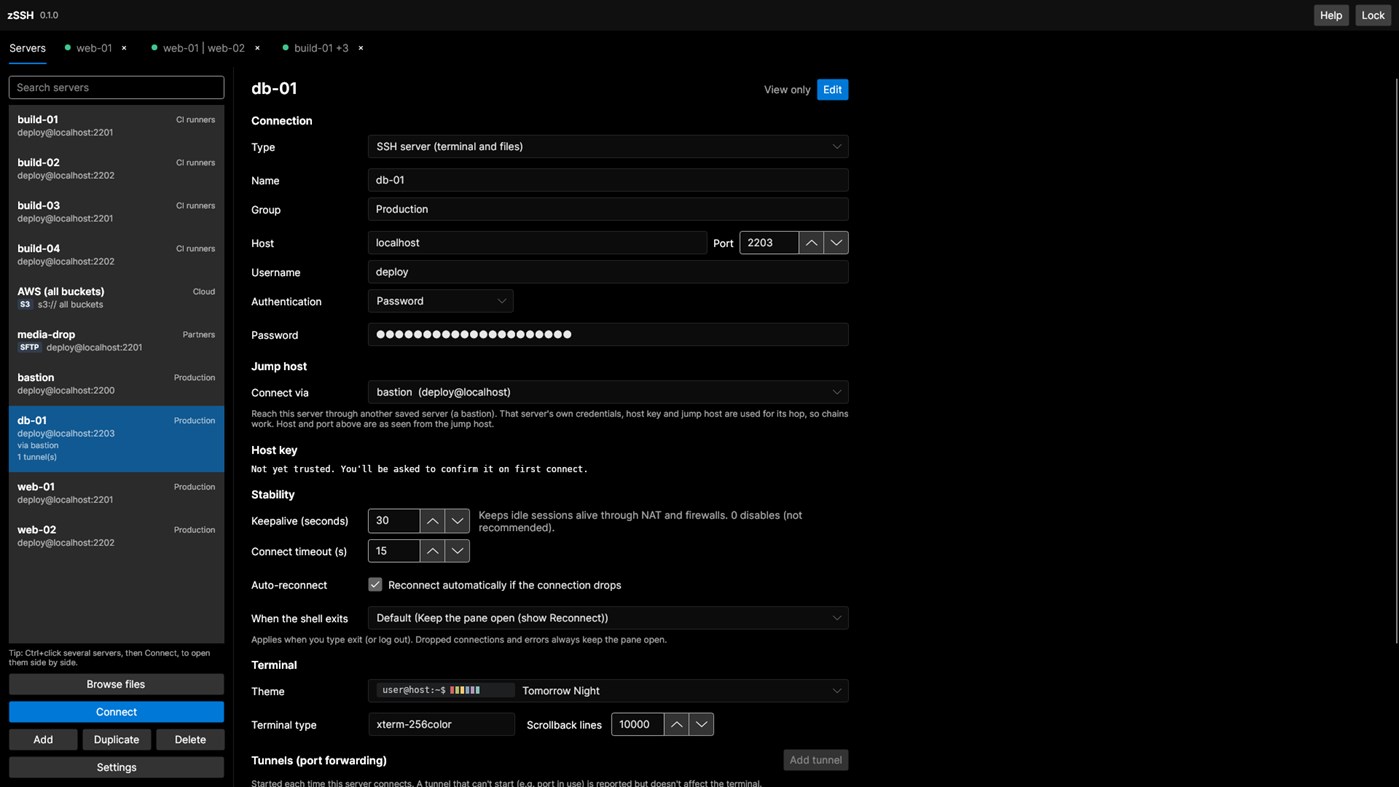Click the Help button
This screenshot has height=787, width=1399.
coord(1331,15)
